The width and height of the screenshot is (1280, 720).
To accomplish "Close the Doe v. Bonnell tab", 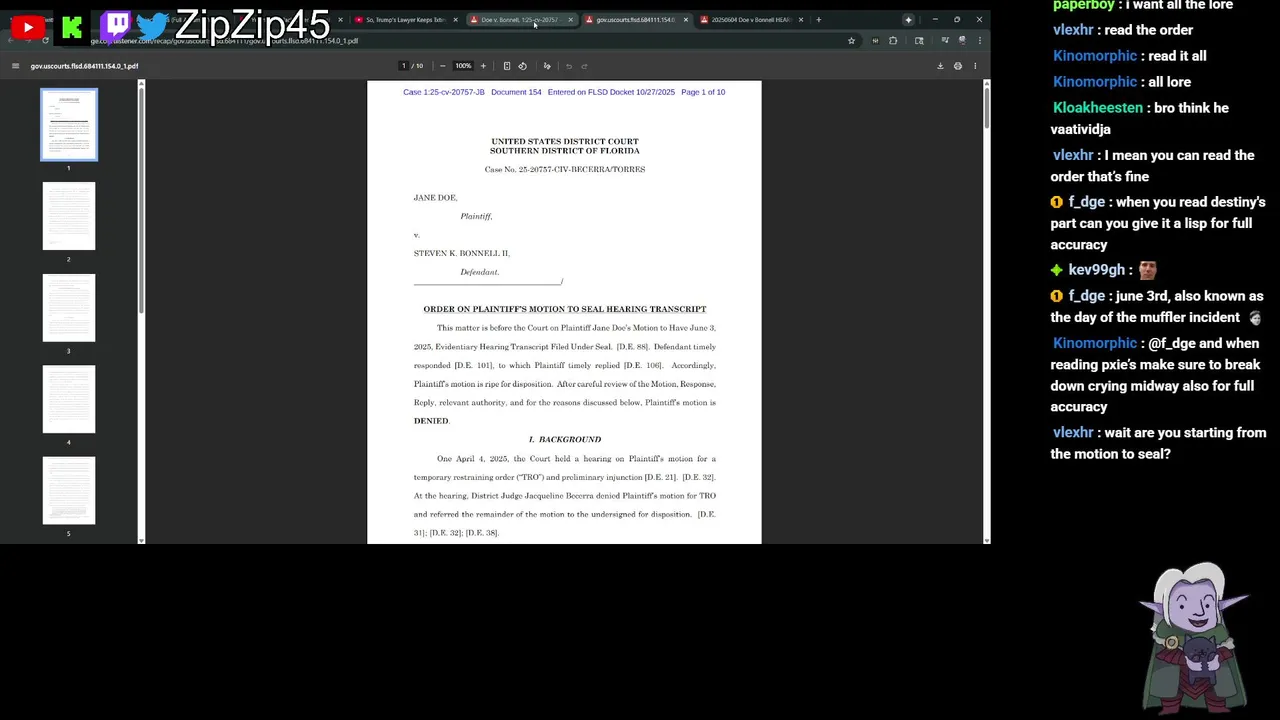I will [570, 20].
